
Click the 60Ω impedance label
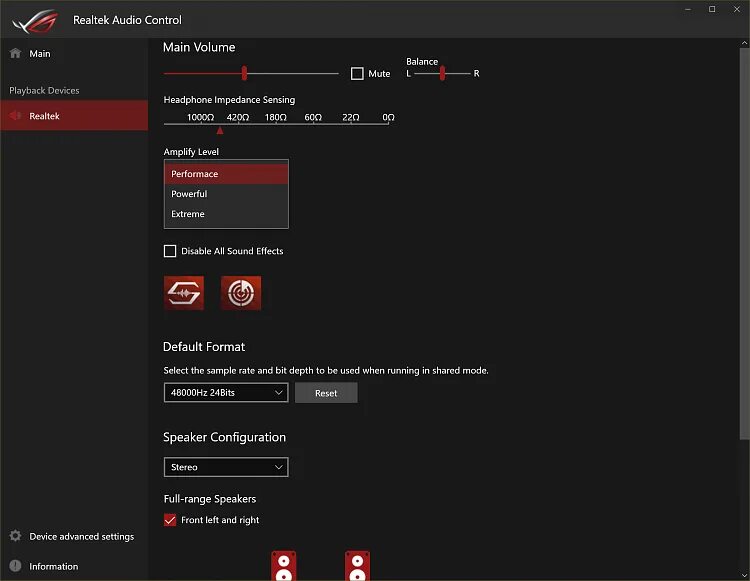click(x=313, y=117)
